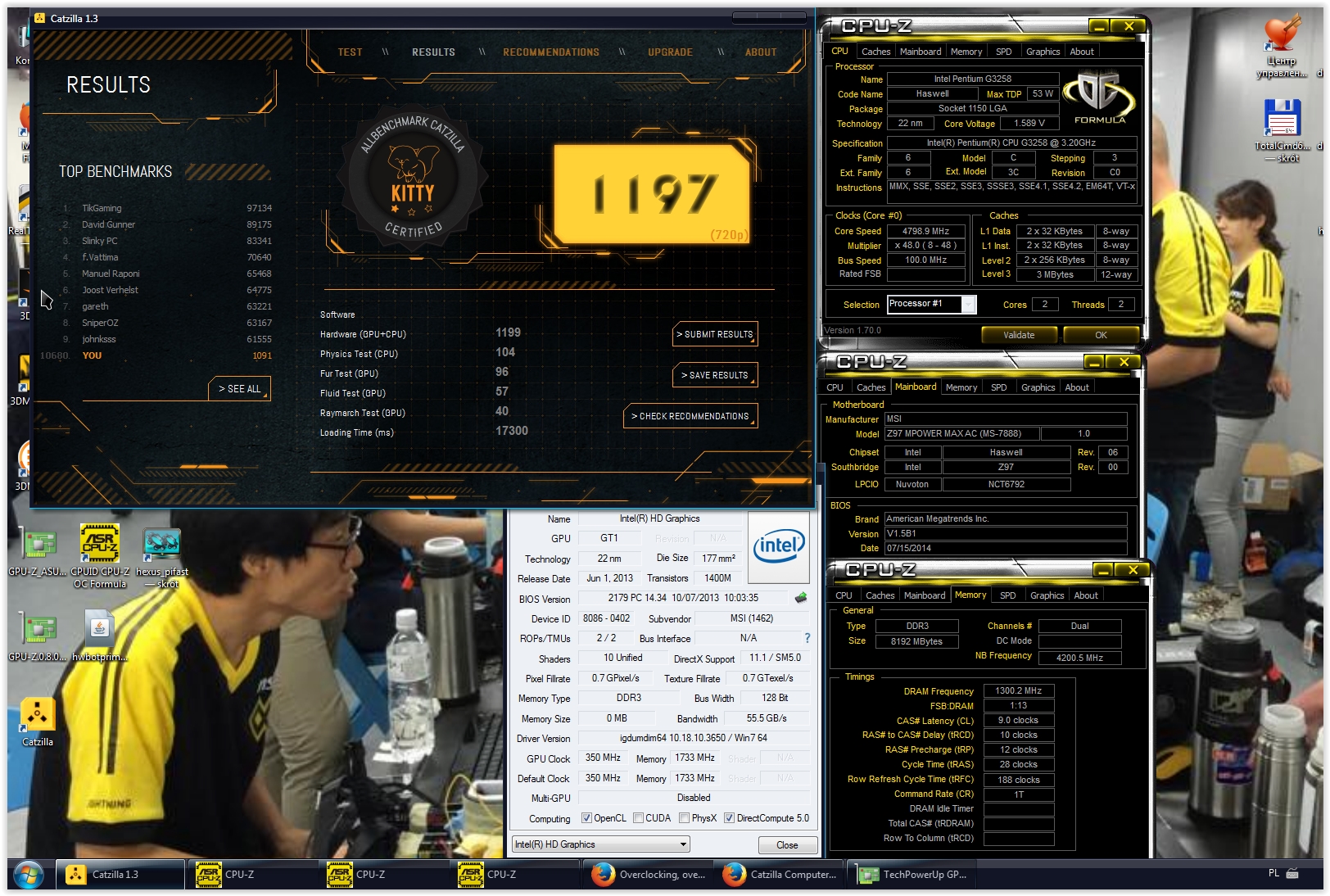Viewport: 1330px width, 896px height.
Task: Click the motherboard Model field Z97 MPOWER MAX AC
Action: 962,433
